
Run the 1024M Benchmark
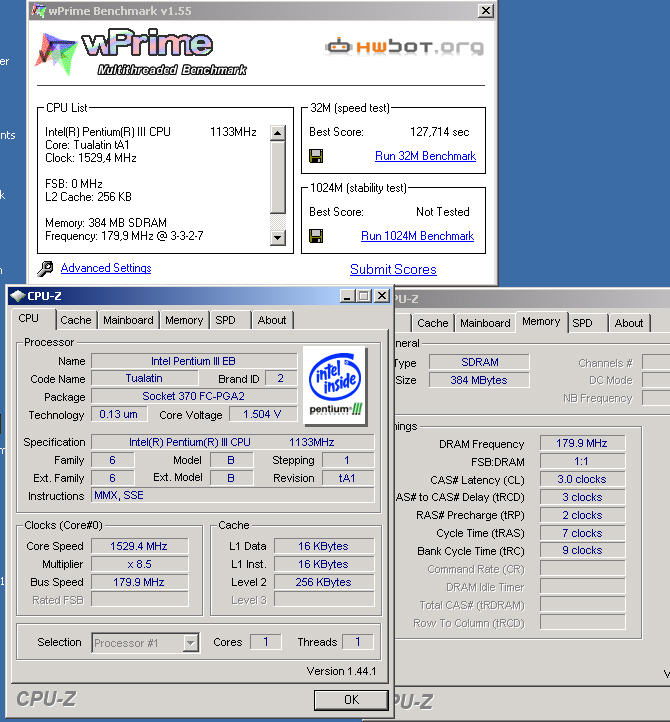pos(417,236)
